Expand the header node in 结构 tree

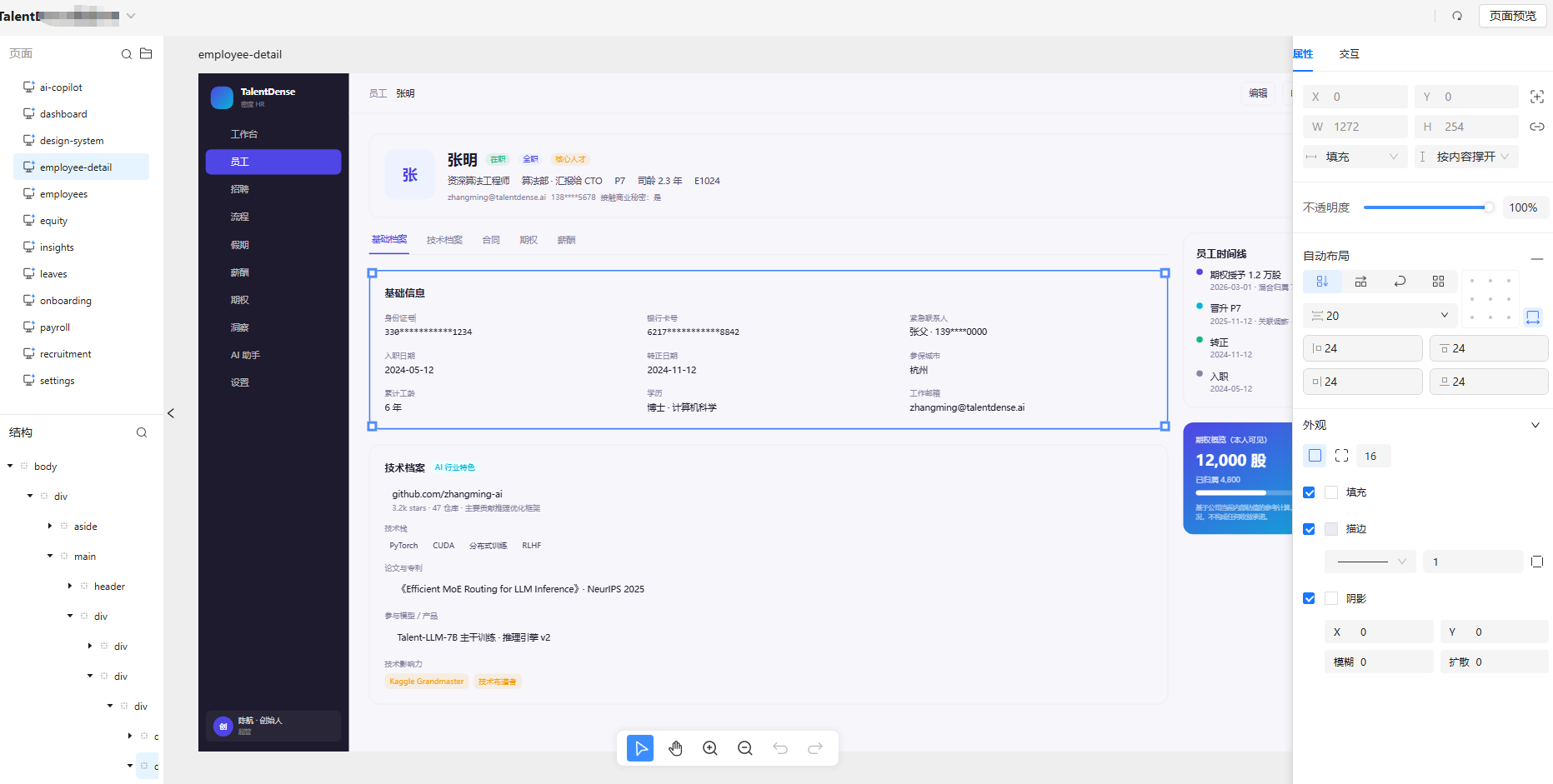click(x=70, y=586)
